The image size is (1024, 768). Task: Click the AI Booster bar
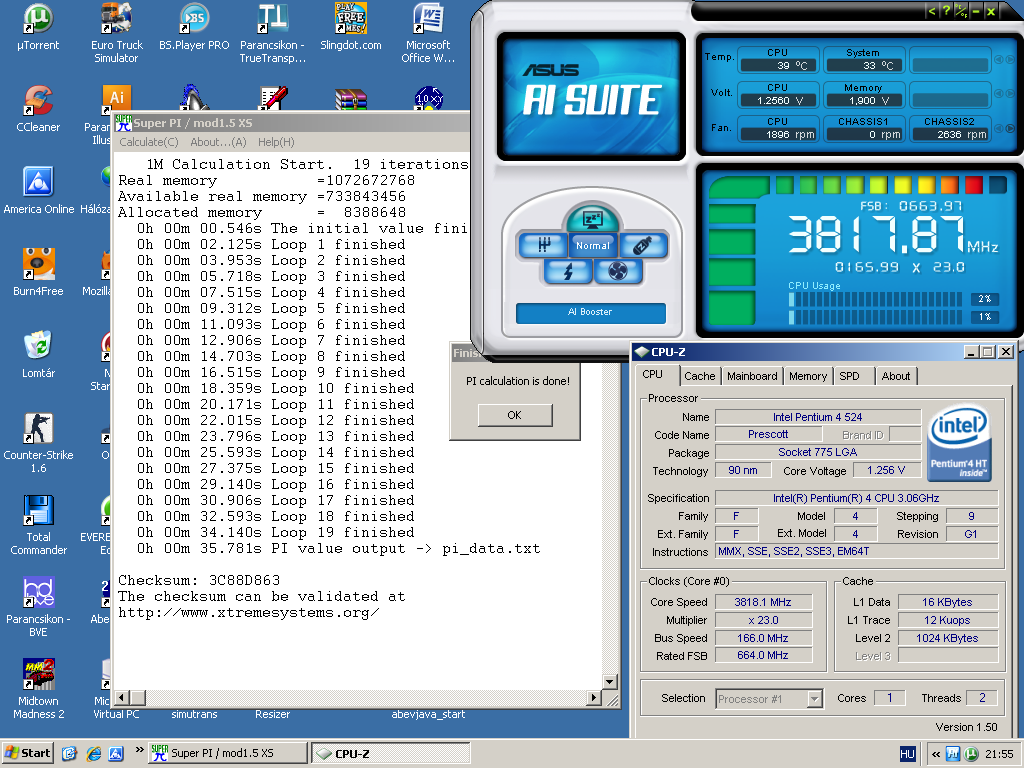click(590, 312)
